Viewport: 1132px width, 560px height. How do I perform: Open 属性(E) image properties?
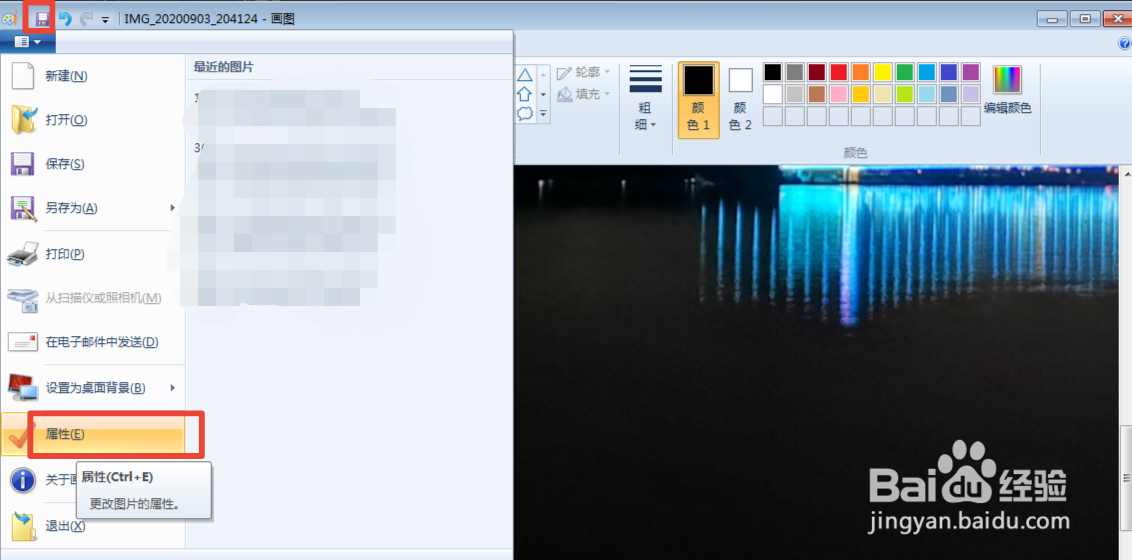tap(92, 434)
